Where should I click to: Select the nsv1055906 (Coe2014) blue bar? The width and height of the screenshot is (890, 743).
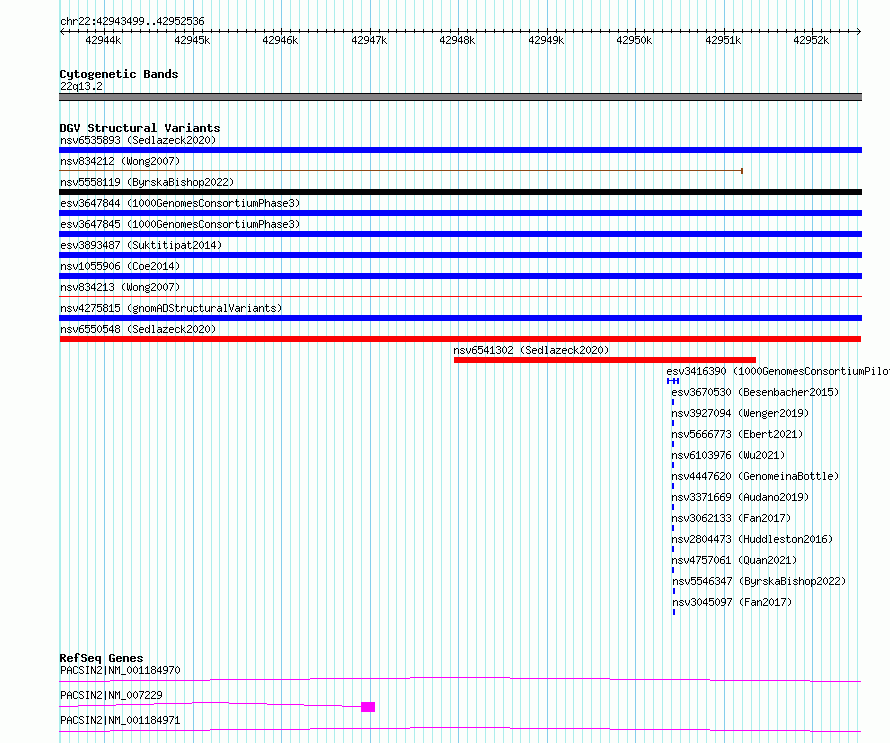click(460, 276)
